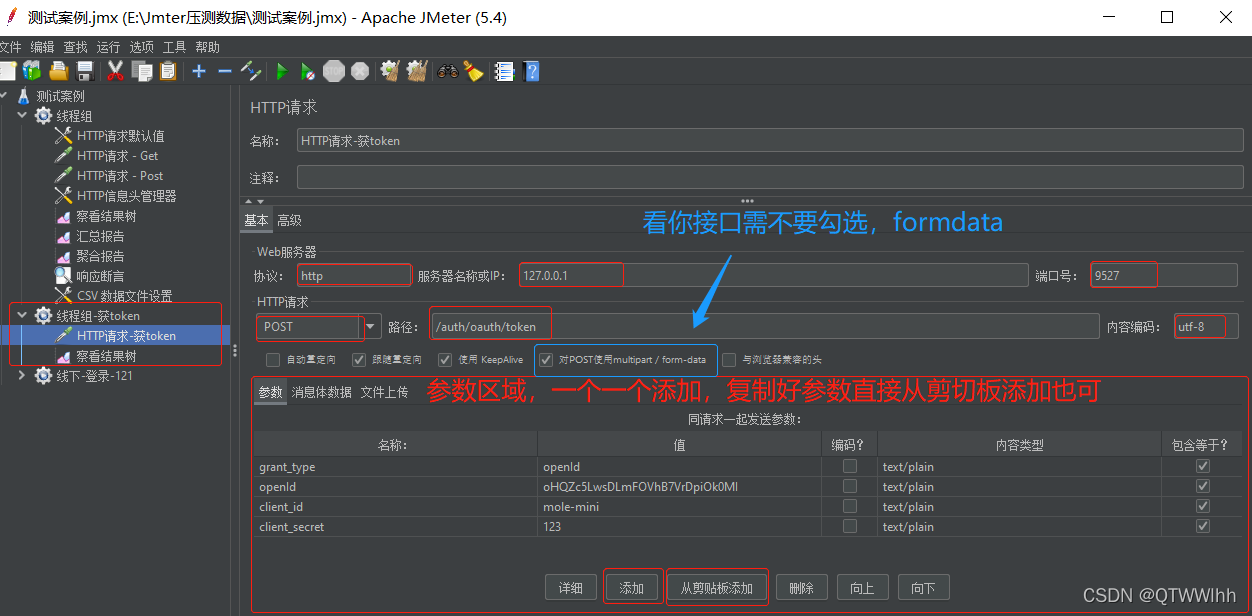Image resolution: width=1252 pixels, height=616 pixels.
Task: Toggle 跟随重定向 checkbox
Action: click(x=359, y=359)
